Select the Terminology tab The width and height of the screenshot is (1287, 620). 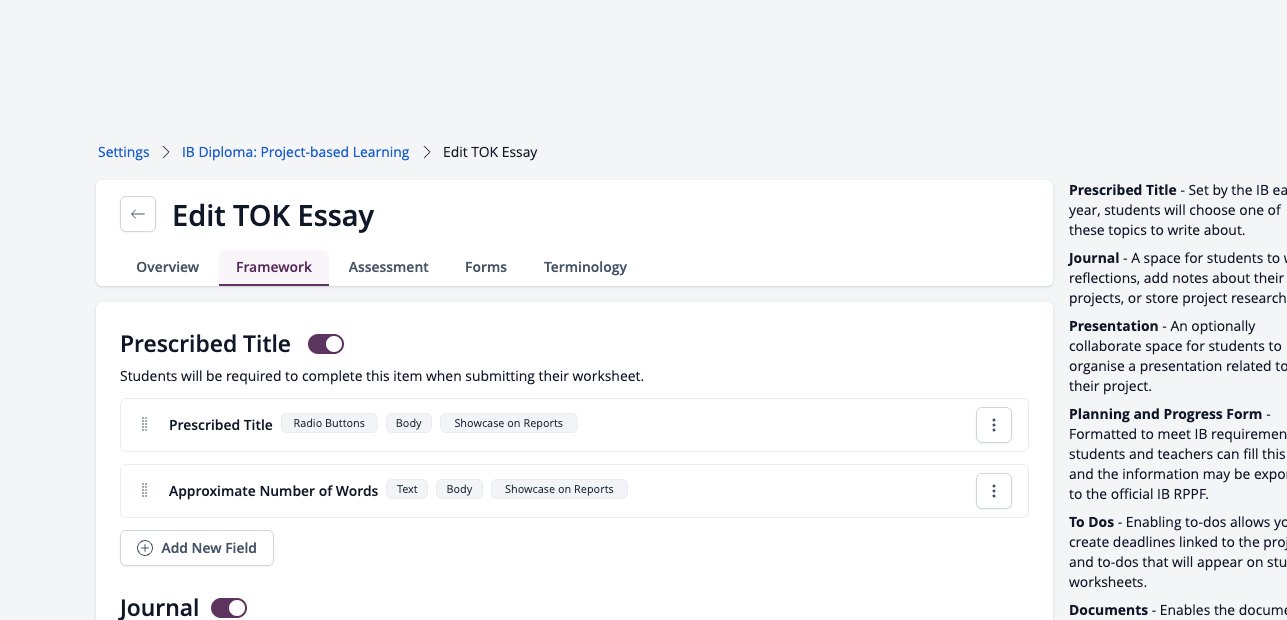tap(585, 267)
